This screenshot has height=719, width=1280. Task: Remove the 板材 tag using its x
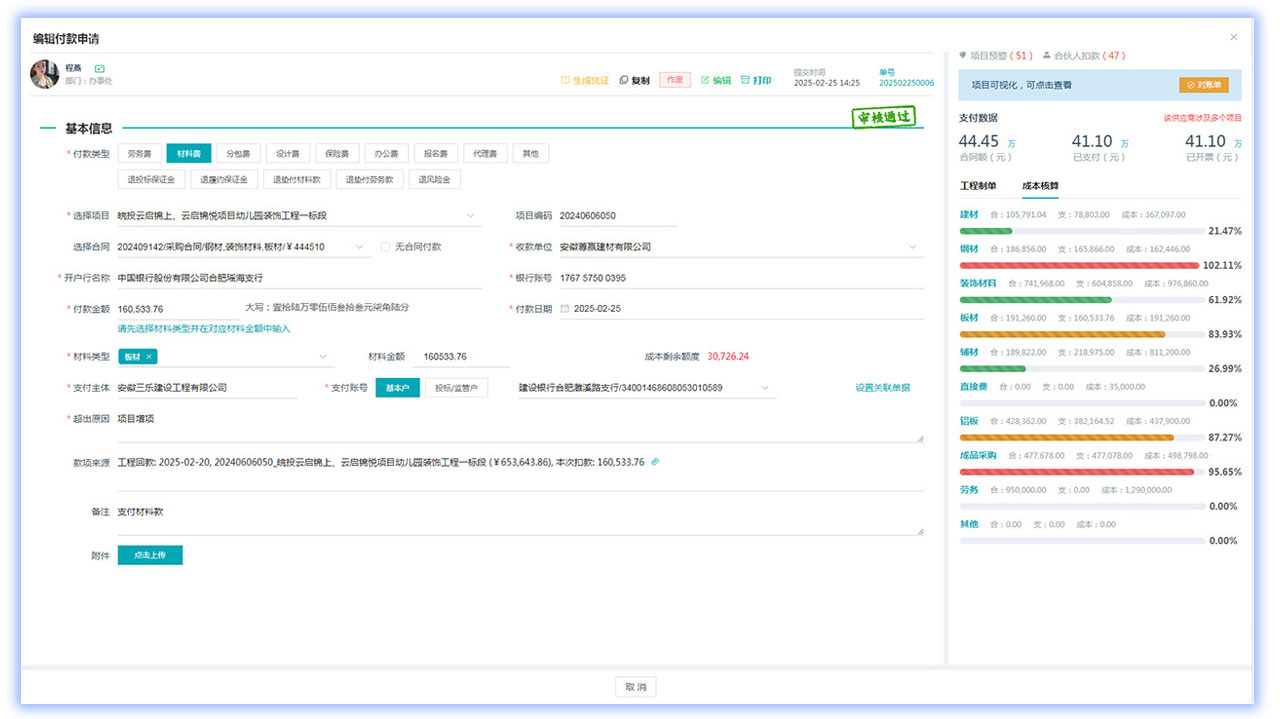(149, 357)
